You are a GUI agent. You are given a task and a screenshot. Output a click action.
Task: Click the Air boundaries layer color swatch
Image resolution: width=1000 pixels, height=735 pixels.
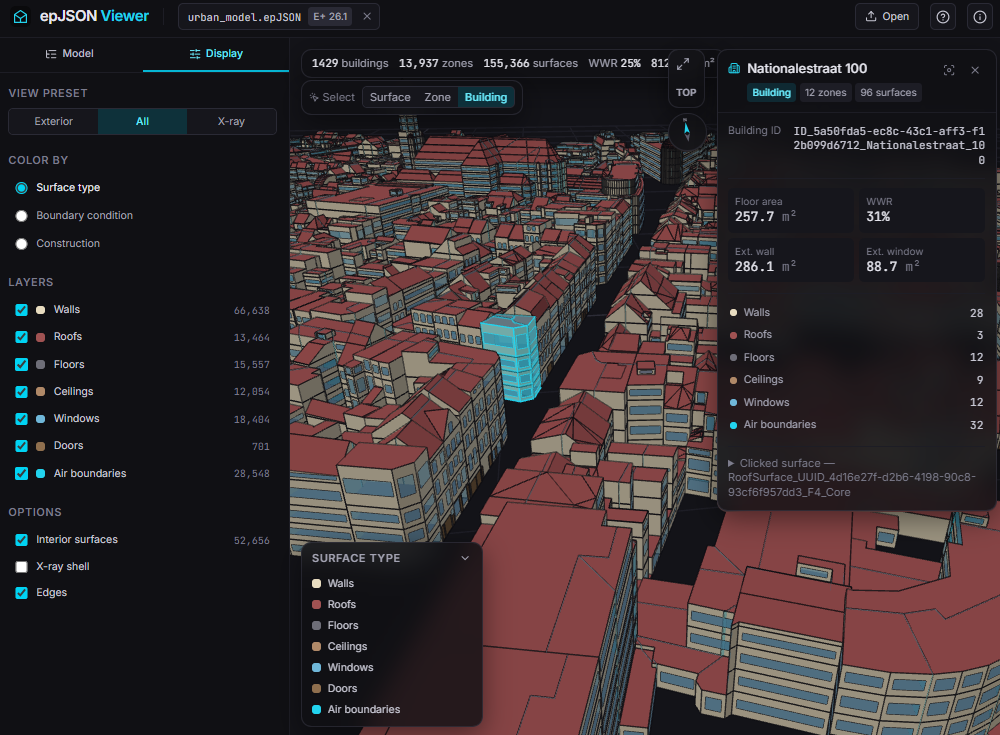click(x=41, y=473)
